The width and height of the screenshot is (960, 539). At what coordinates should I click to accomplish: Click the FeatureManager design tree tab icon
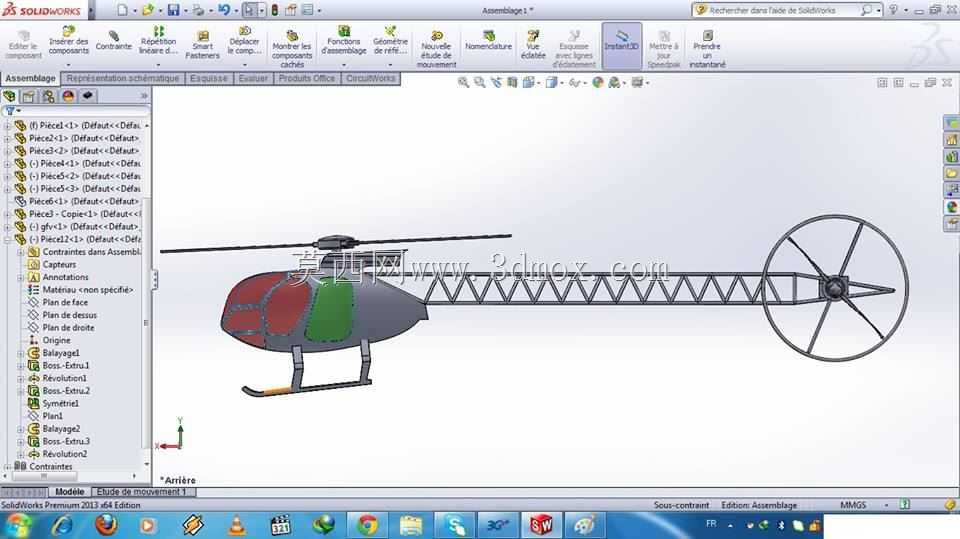coord(10,96)
